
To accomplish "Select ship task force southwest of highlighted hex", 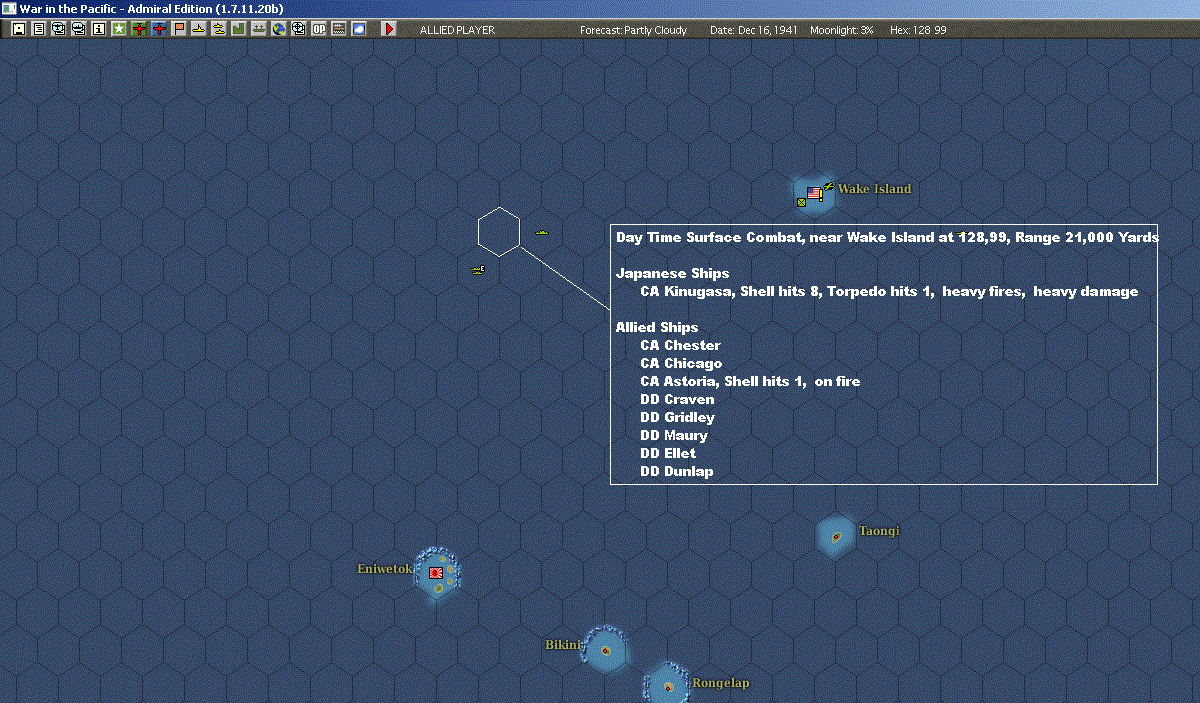I will point(478,269).
